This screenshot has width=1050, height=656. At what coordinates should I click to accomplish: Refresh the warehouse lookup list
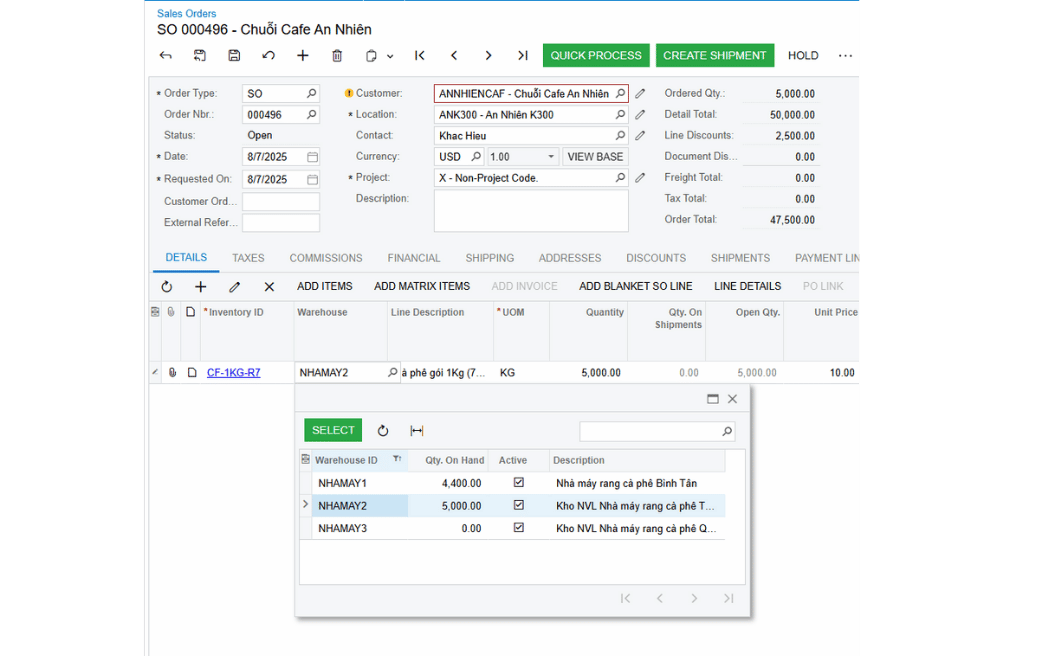tap(383, 431)
